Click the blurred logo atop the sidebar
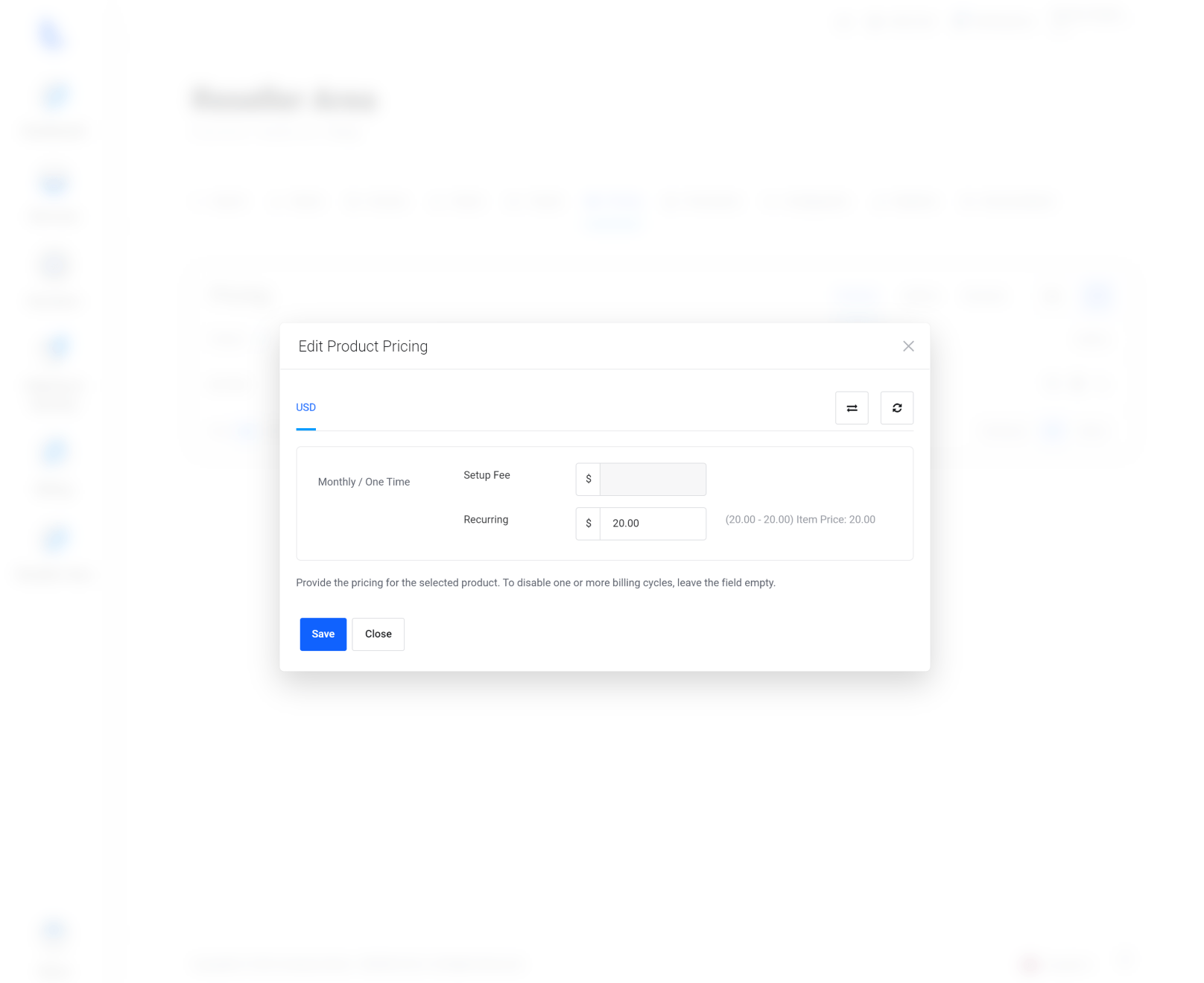1204x983 pixels. pos(52,34)
